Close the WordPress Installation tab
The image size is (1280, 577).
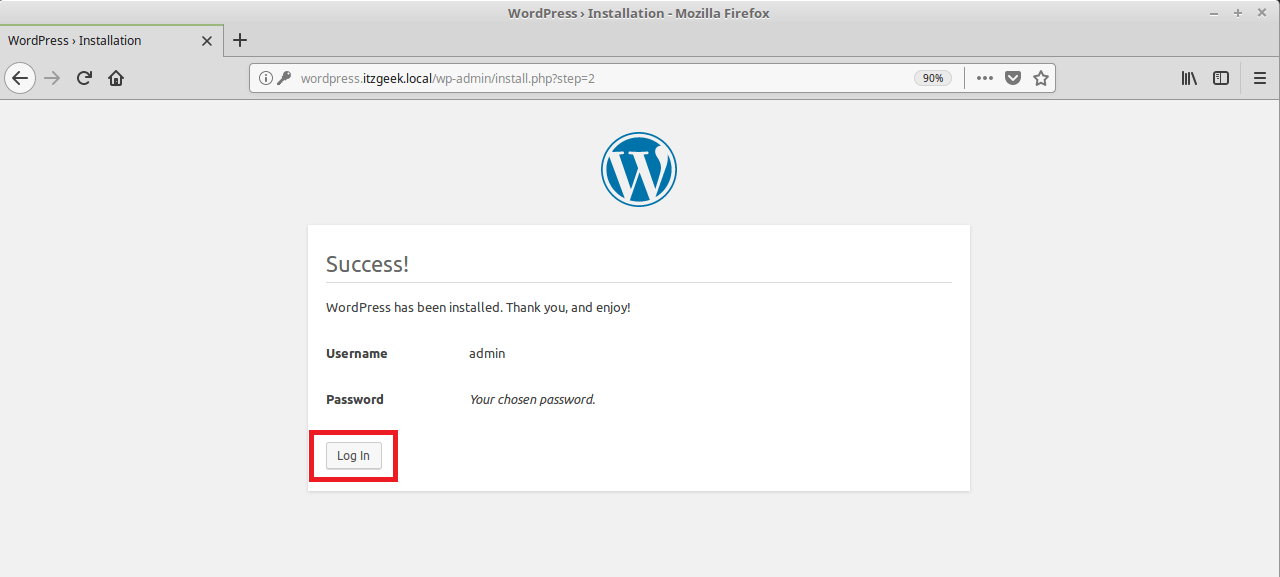pyautogui.click(x=207, y=41)
